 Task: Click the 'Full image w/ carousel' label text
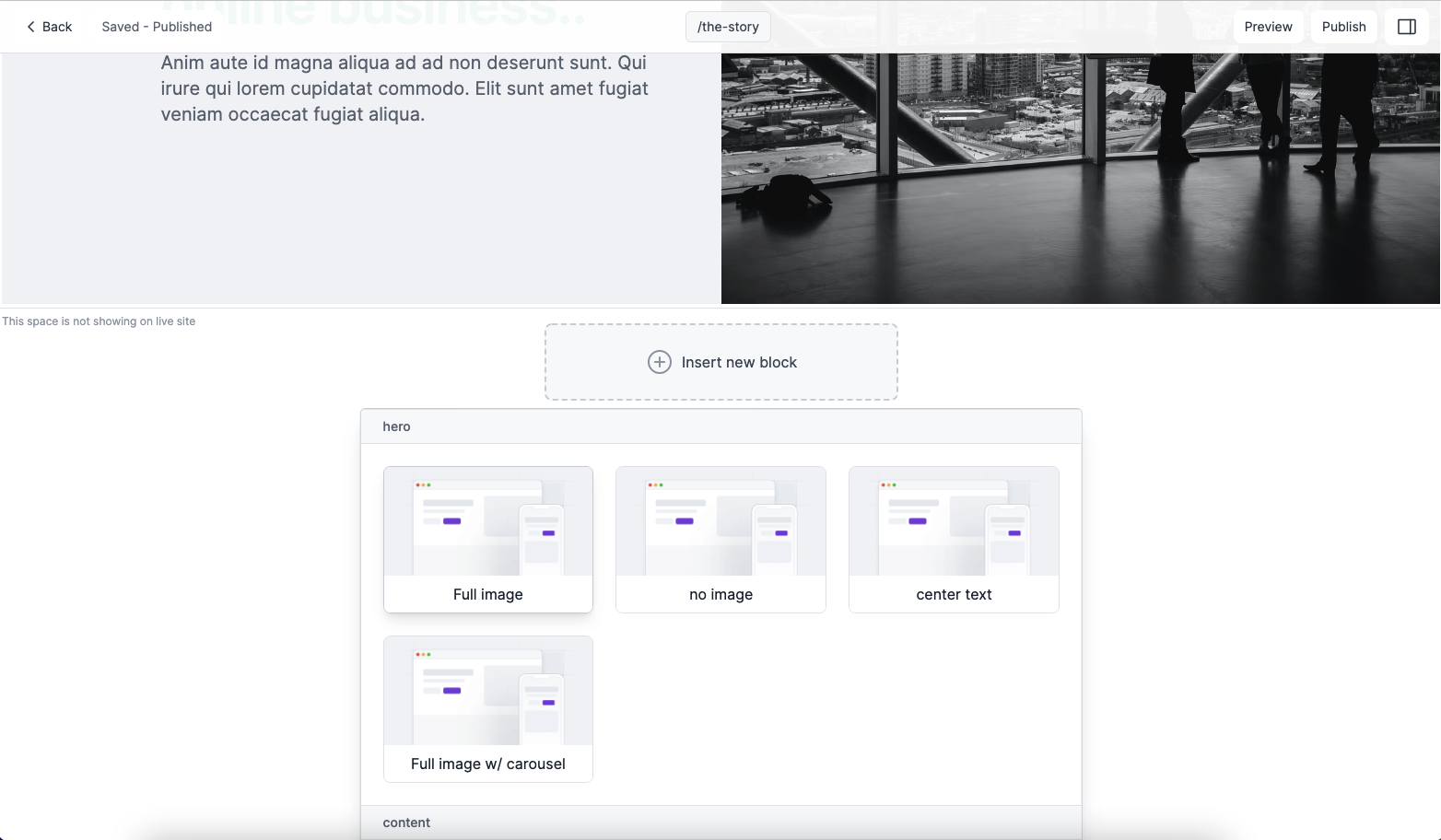click(488, 764)
